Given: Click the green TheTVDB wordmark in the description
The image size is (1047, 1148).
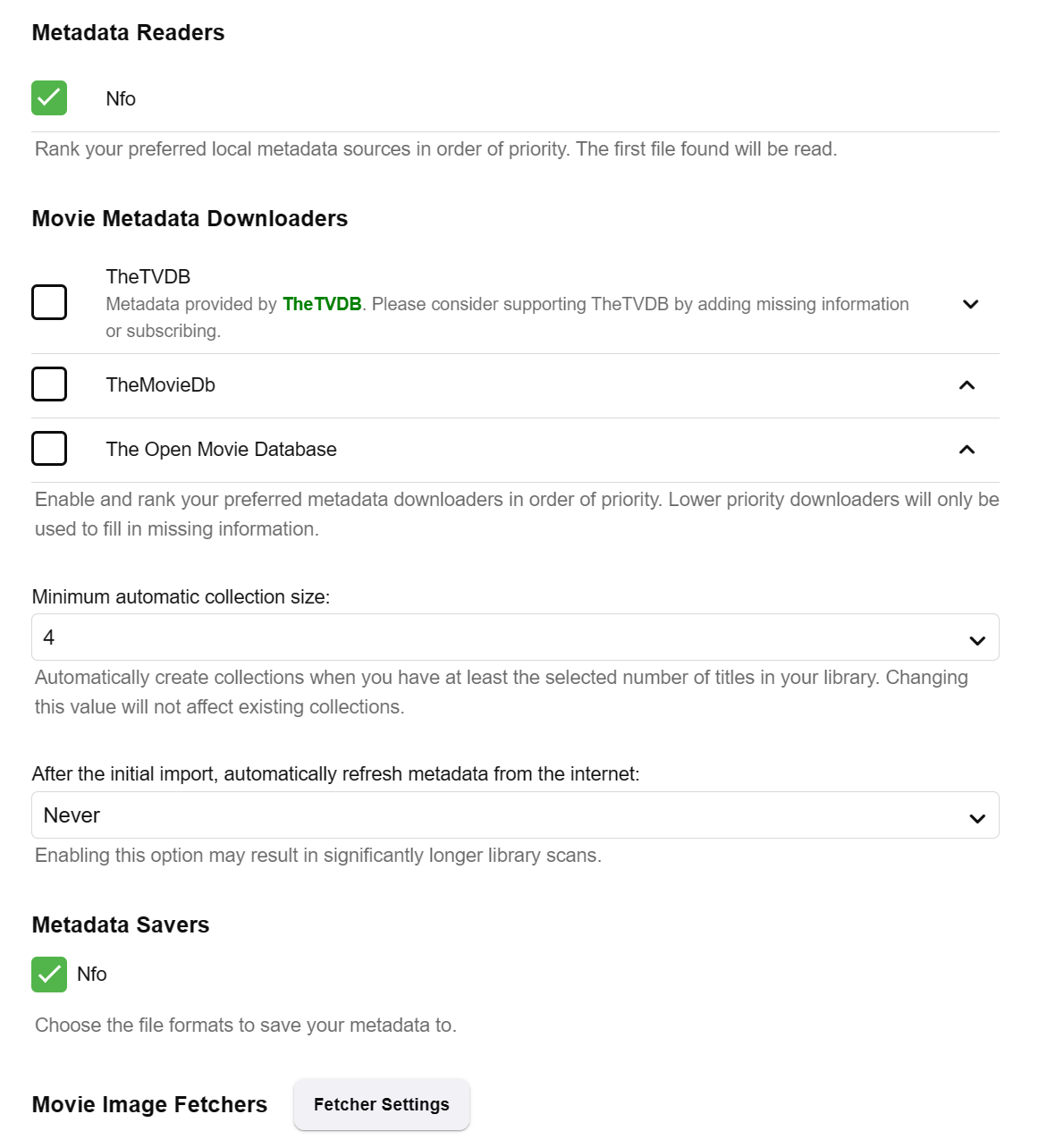Looking at the screenshot, I should click(322, 304).
